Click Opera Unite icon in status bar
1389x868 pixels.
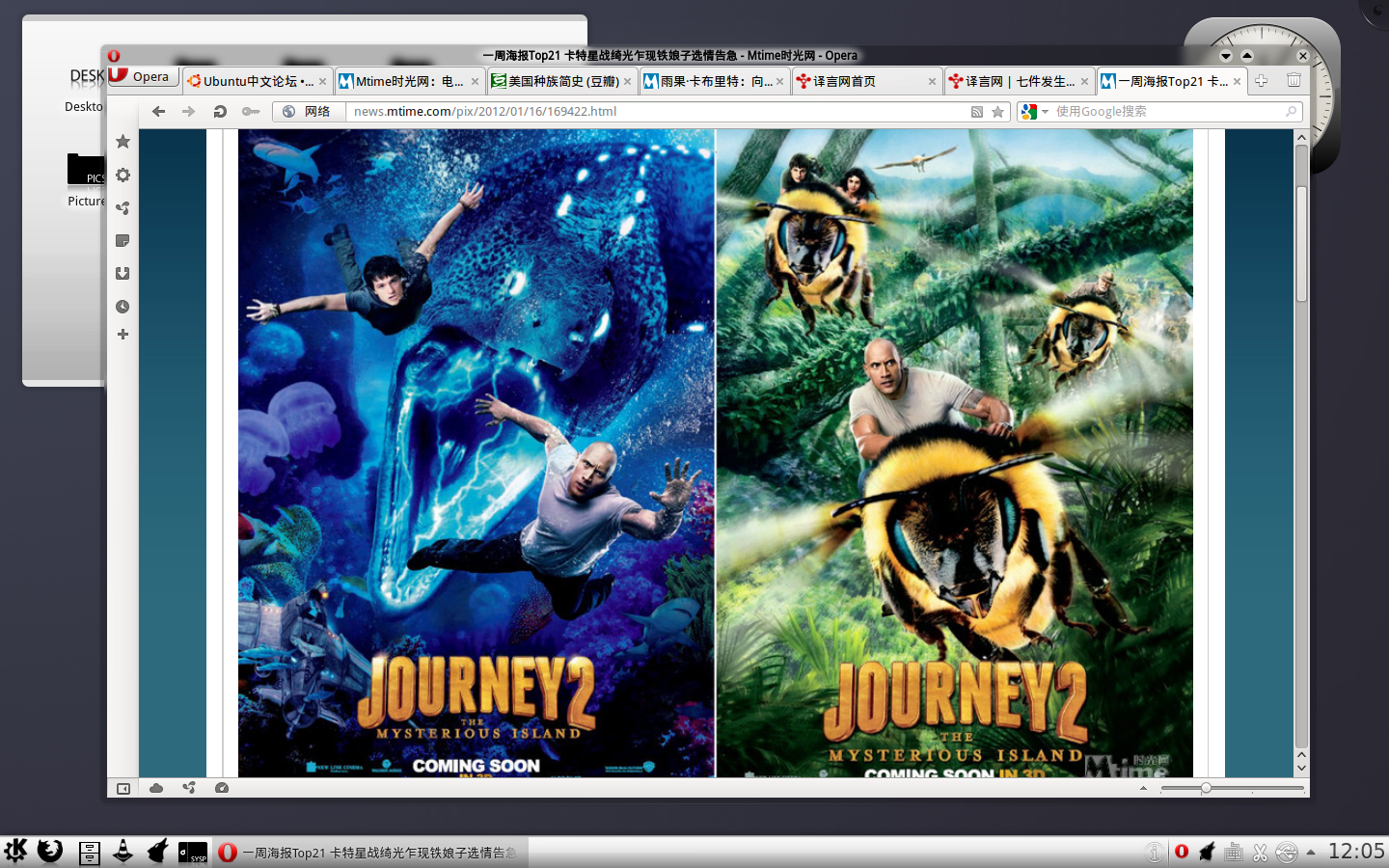[189, 788]
